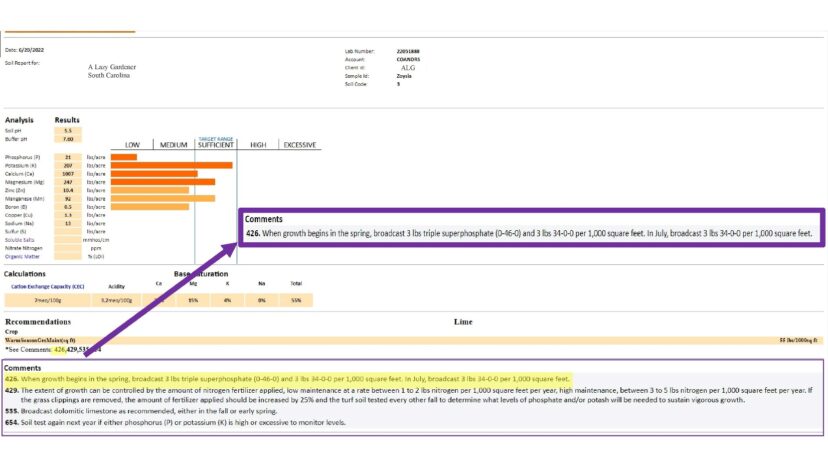This screenshot has width=828, height=466.
Task: Click the blue "Soluble Salts" label
Action: point(20,240)
